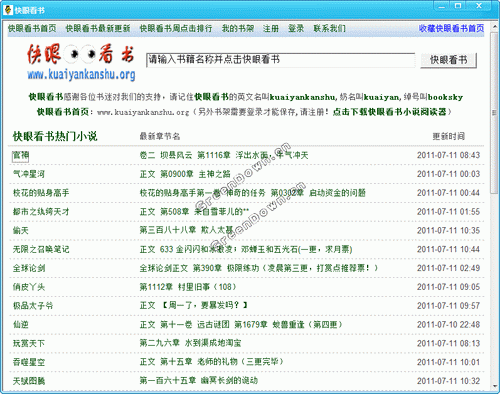Open the novel 仙逆
Viewport: 500px width, 394px height.
(x=21, y=325)
